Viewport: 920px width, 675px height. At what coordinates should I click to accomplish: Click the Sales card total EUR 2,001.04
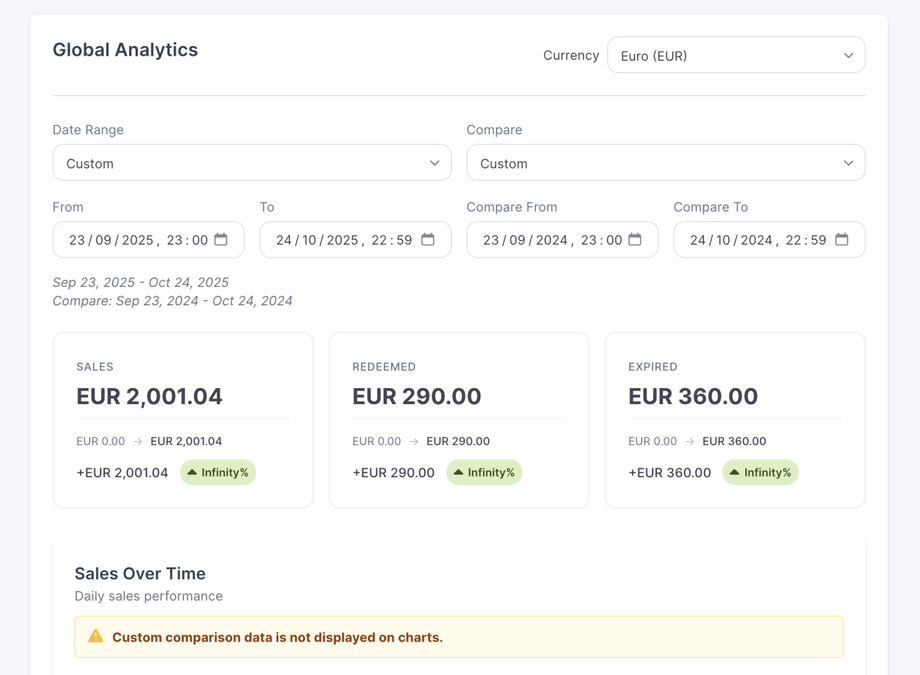point(149,396)
